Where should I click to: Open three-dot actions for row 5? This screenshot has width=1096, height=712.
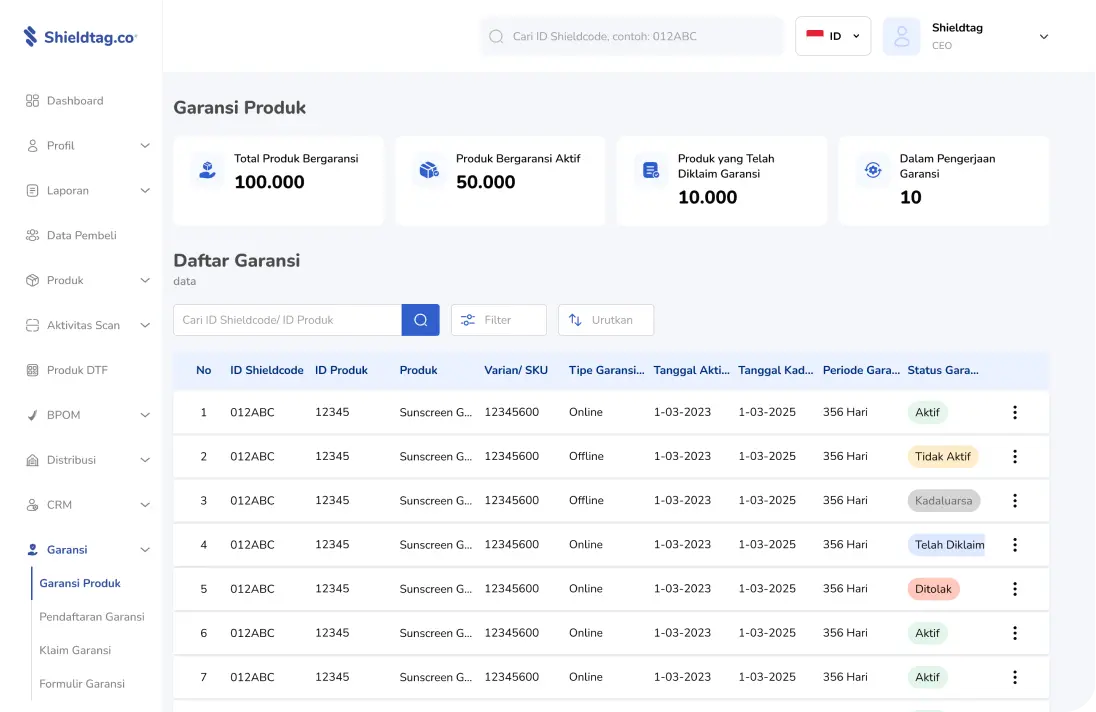[x=1014, y=589]
